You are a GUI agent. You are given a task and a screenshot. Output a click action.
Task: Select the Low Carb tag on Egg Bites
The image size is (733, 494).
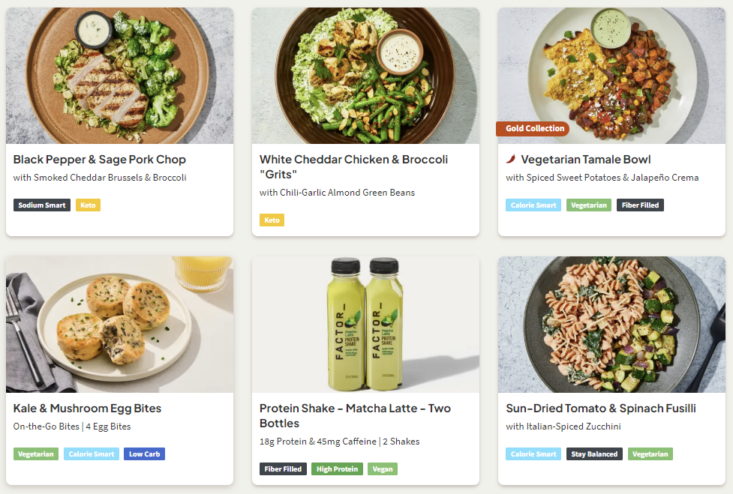click(x=144, y=454)
